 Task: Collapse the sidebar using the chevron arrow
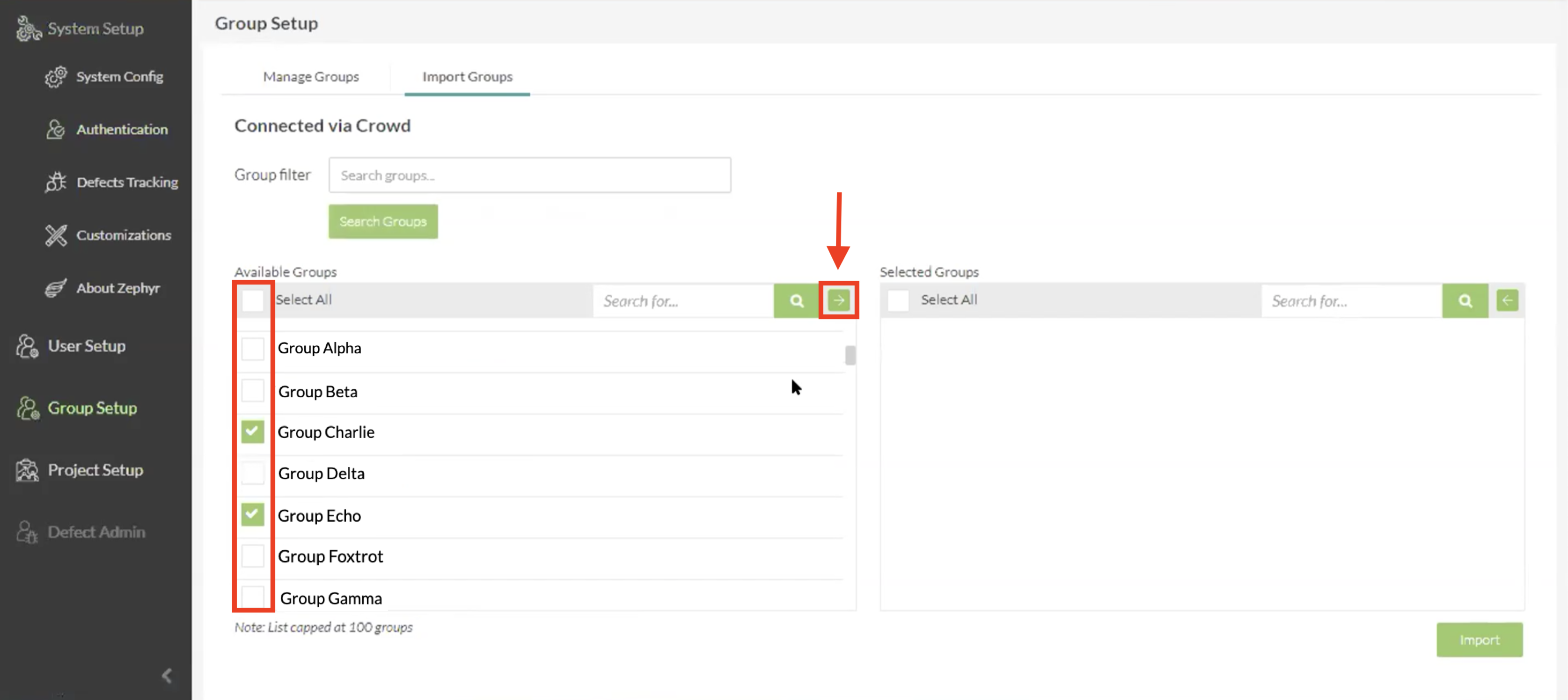pyautogui.click(x=167, y=675)
